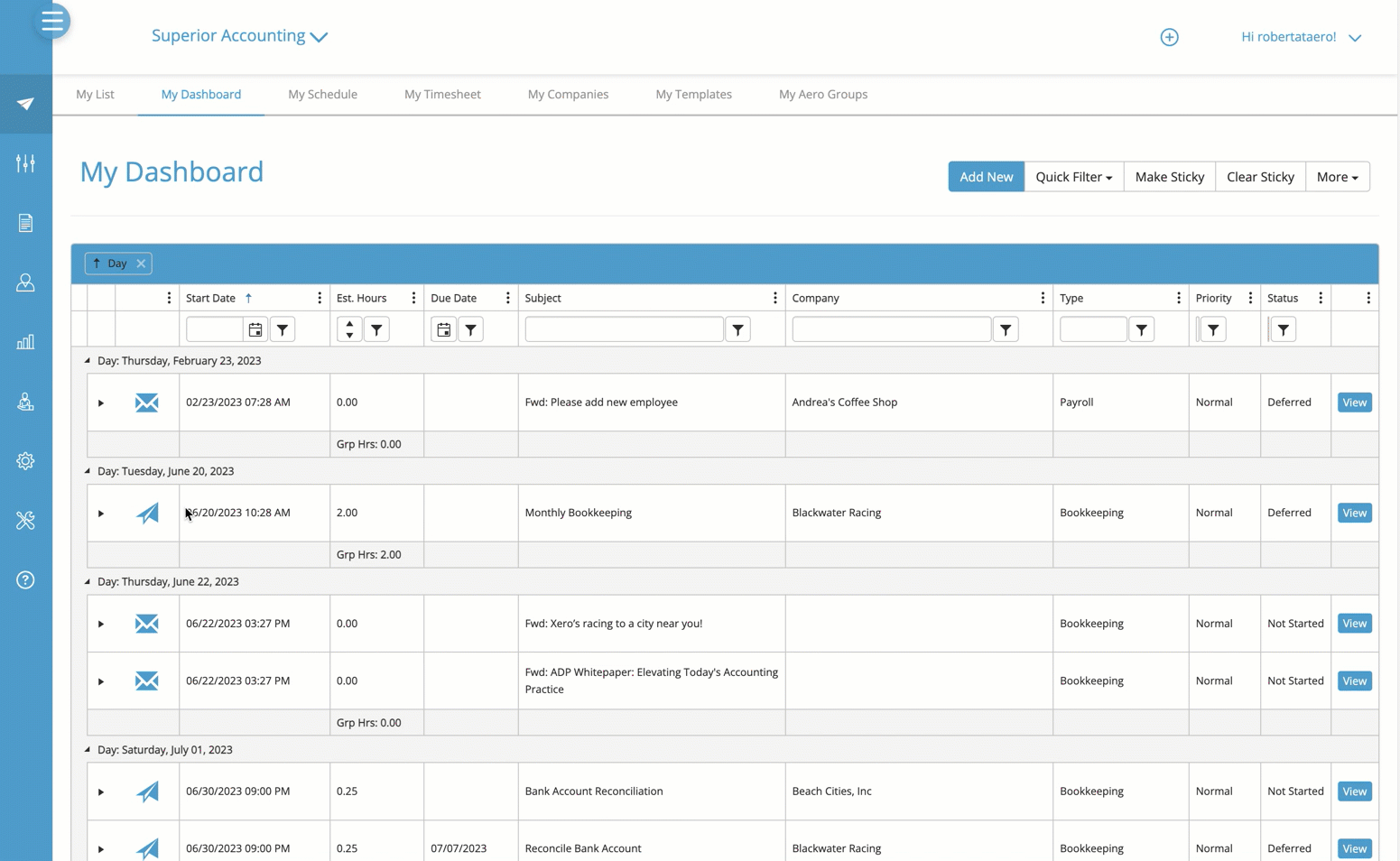Click the circled plus icon in header
The image size is (1400, 861).
[1169, 37]
